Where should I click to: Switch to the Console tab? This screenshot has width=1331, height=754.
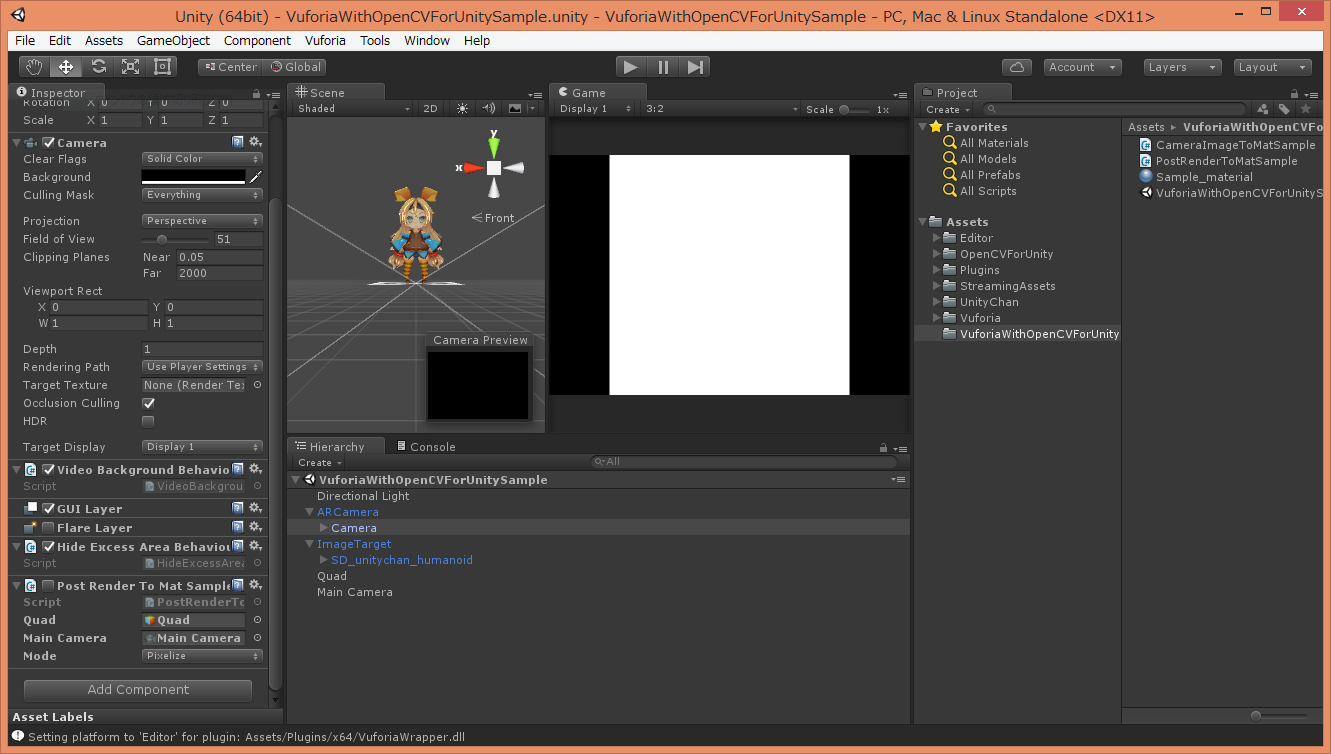pyautogui.click(x=426, y=447)
